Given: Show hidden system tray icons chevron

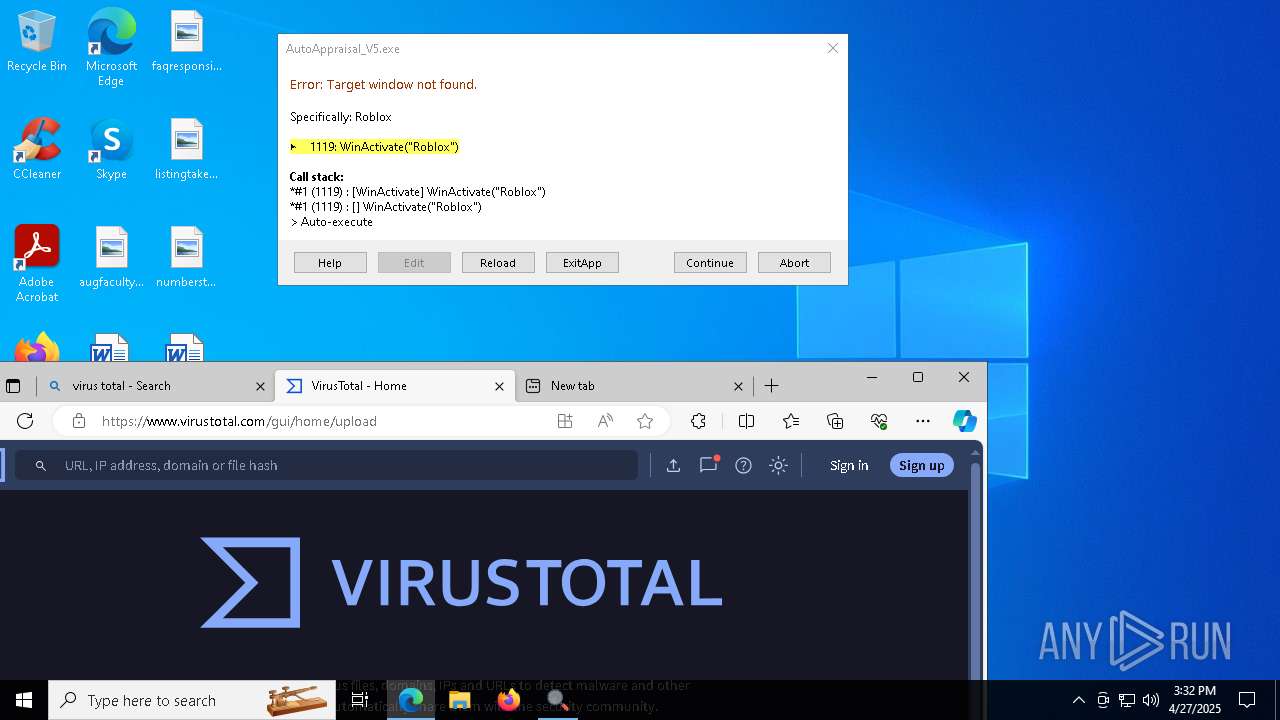Looking at the screenshot, I should [x=1078, y=700].
